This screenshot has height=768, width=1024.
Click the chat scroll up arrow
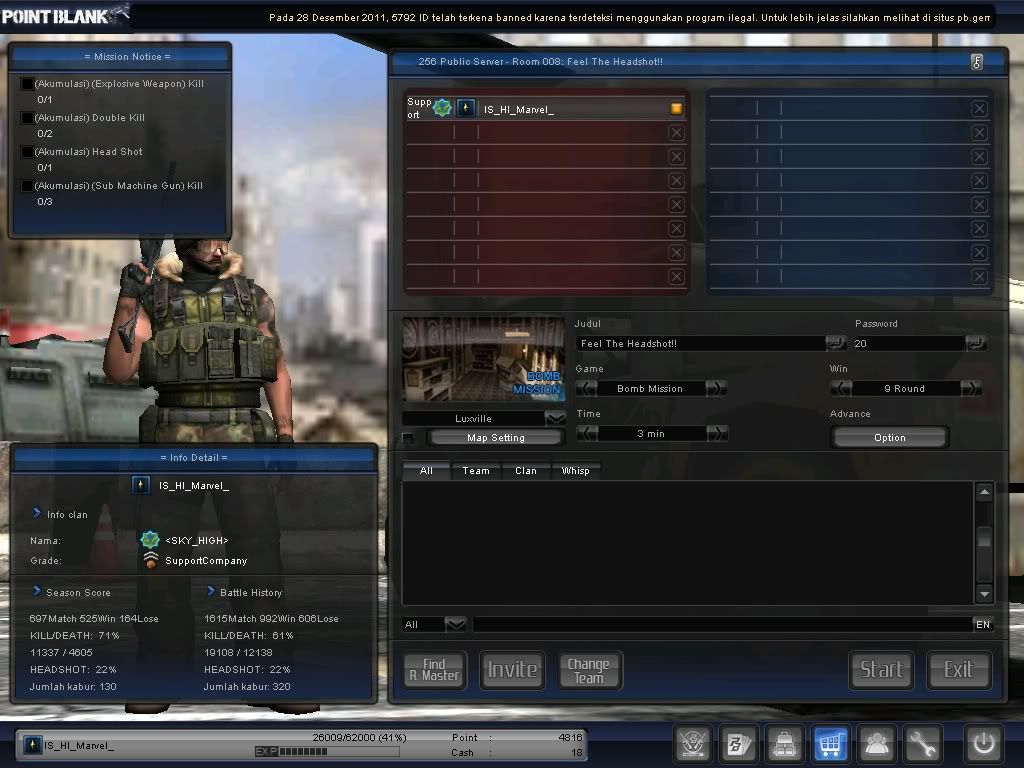pos(984,492)
